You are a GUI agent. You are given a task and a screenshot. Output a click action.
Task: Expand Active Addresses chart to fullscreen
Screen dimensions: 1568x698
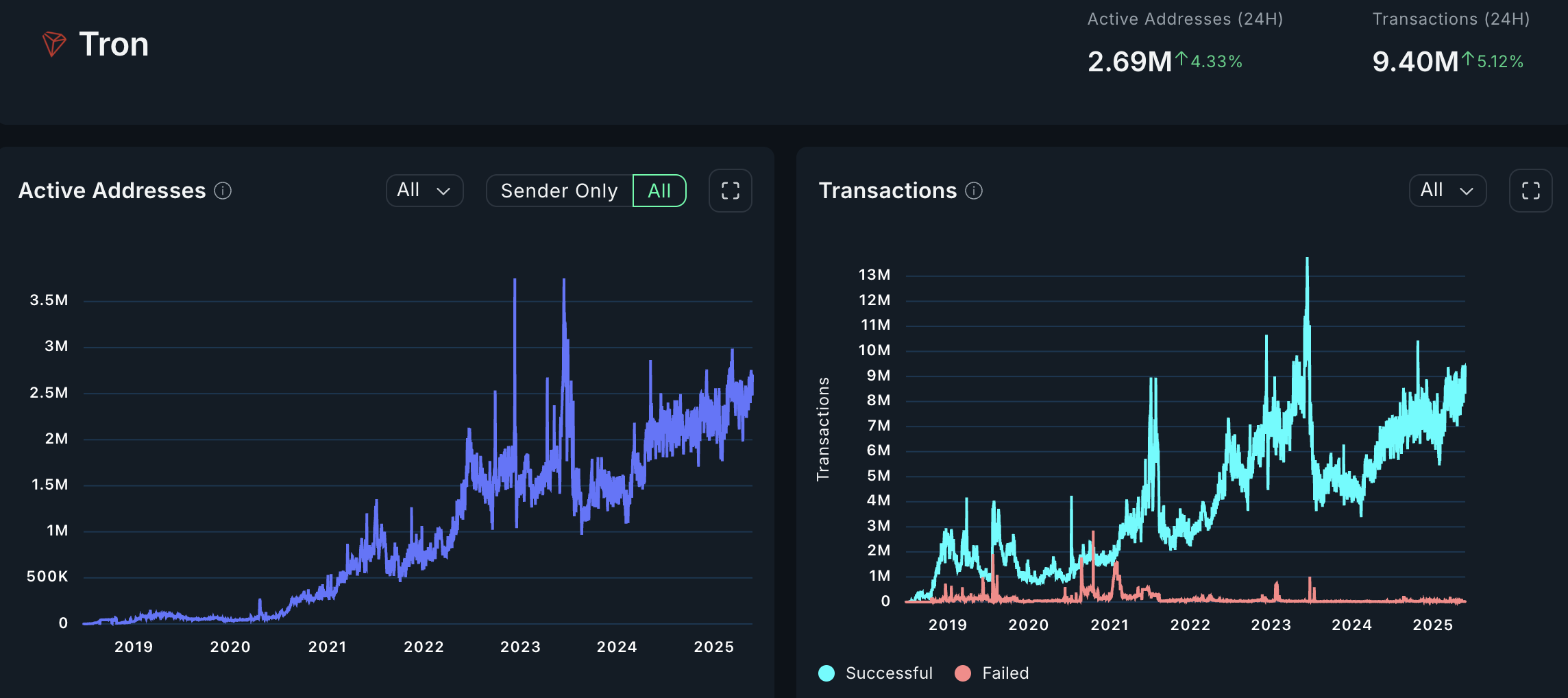(731, 191)
